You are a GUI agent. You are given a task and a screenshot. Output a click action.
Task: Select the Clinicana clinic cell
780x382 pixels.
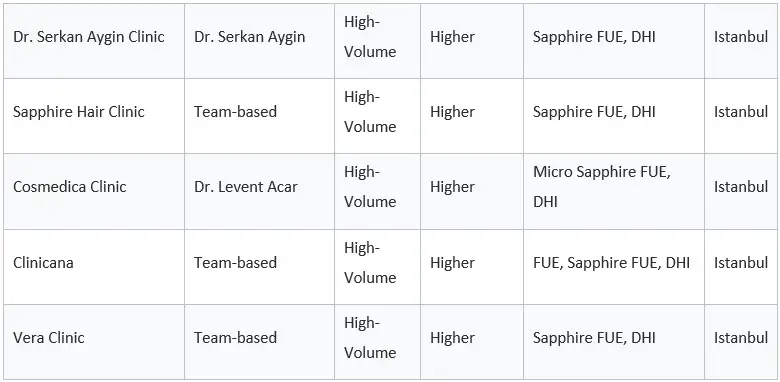coord(94,267)
